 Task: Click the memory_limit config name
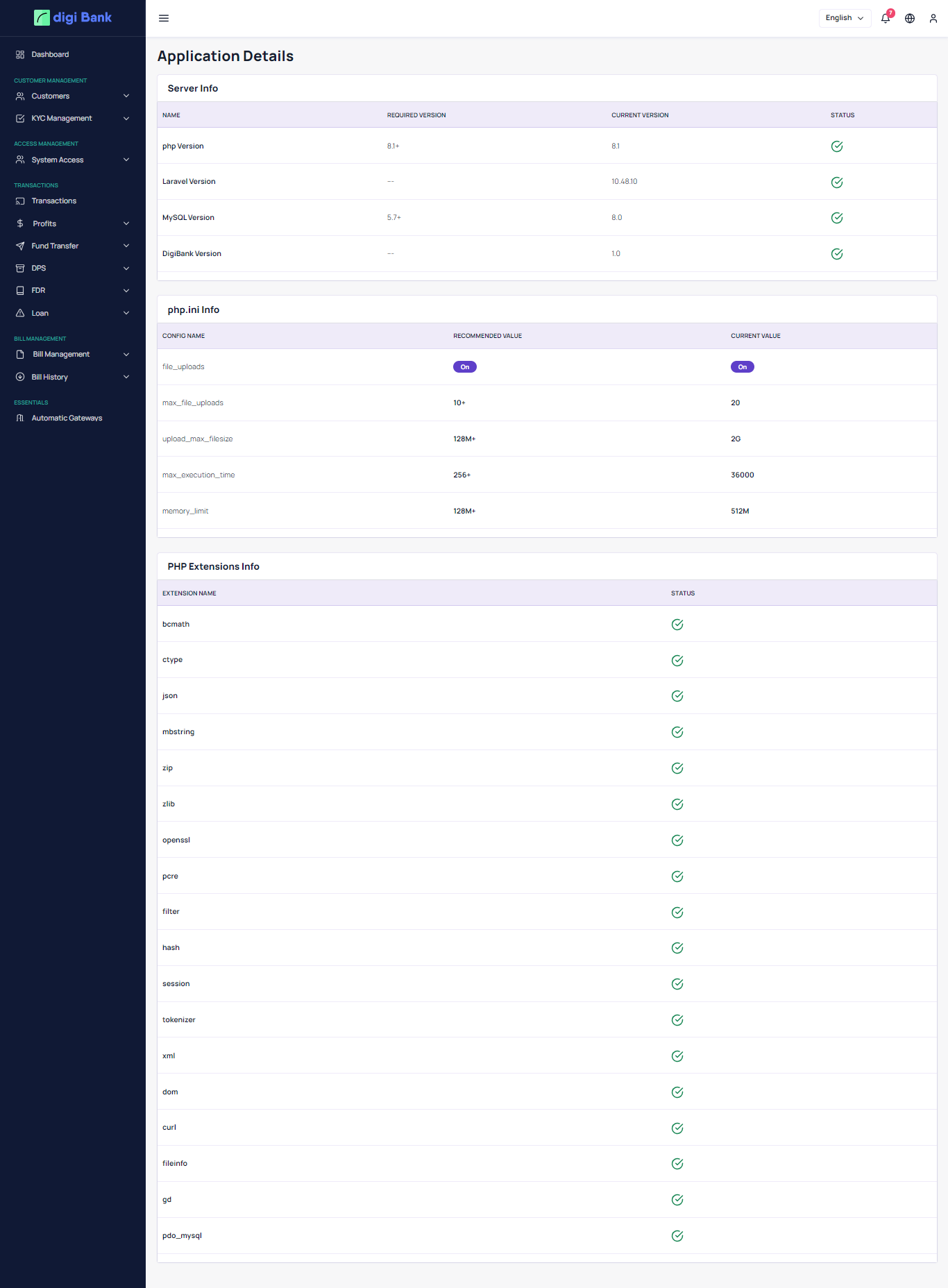pyautogui.click(x=185, y=511)
